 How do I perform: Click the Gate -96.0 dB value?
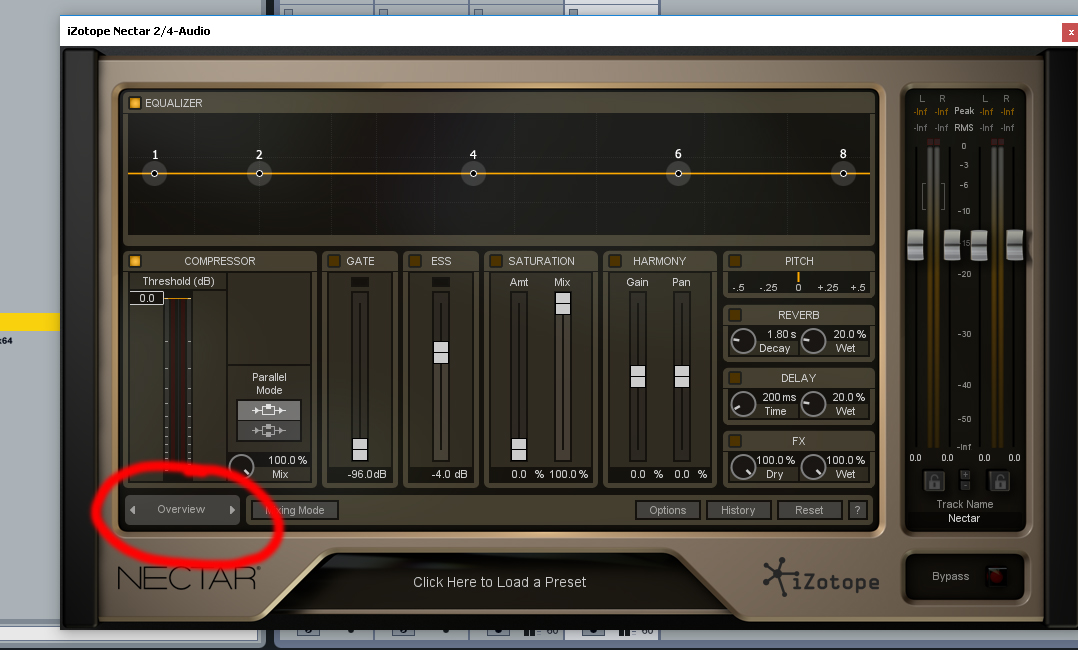367,475
